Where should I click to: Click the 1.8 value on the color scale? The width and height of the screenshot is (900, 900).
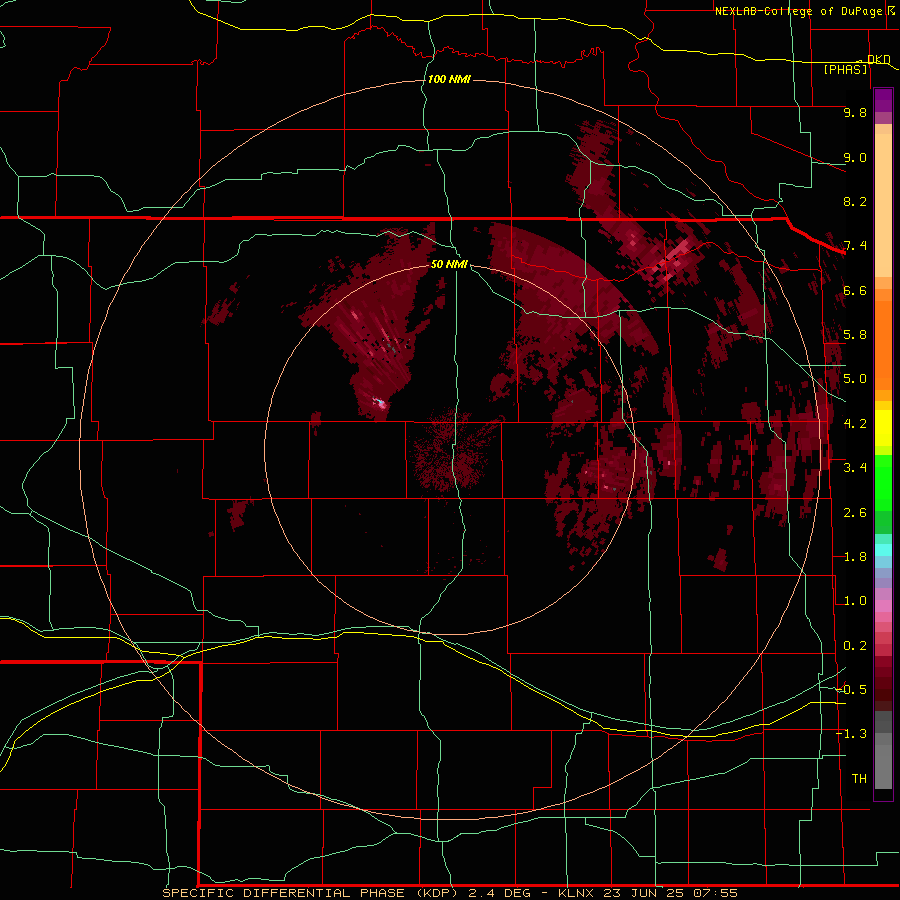click(855, 557)
